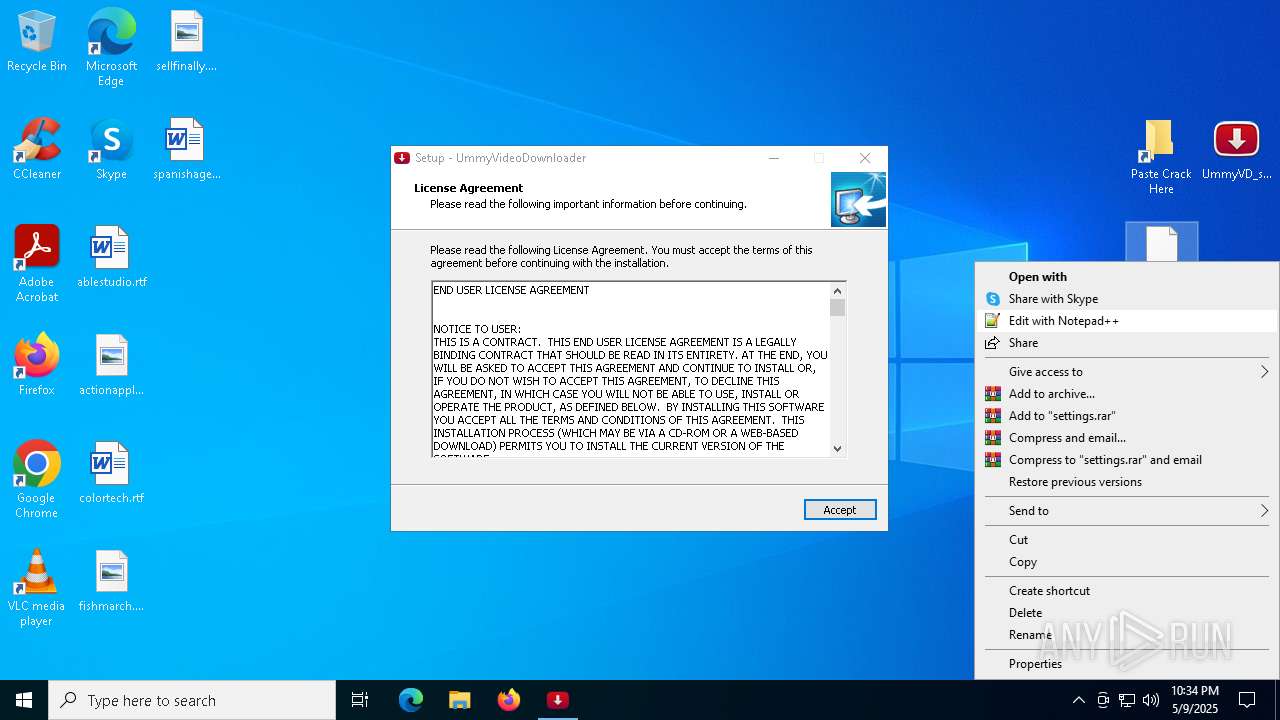Open Task View on the taskbar

pos(360,700)
